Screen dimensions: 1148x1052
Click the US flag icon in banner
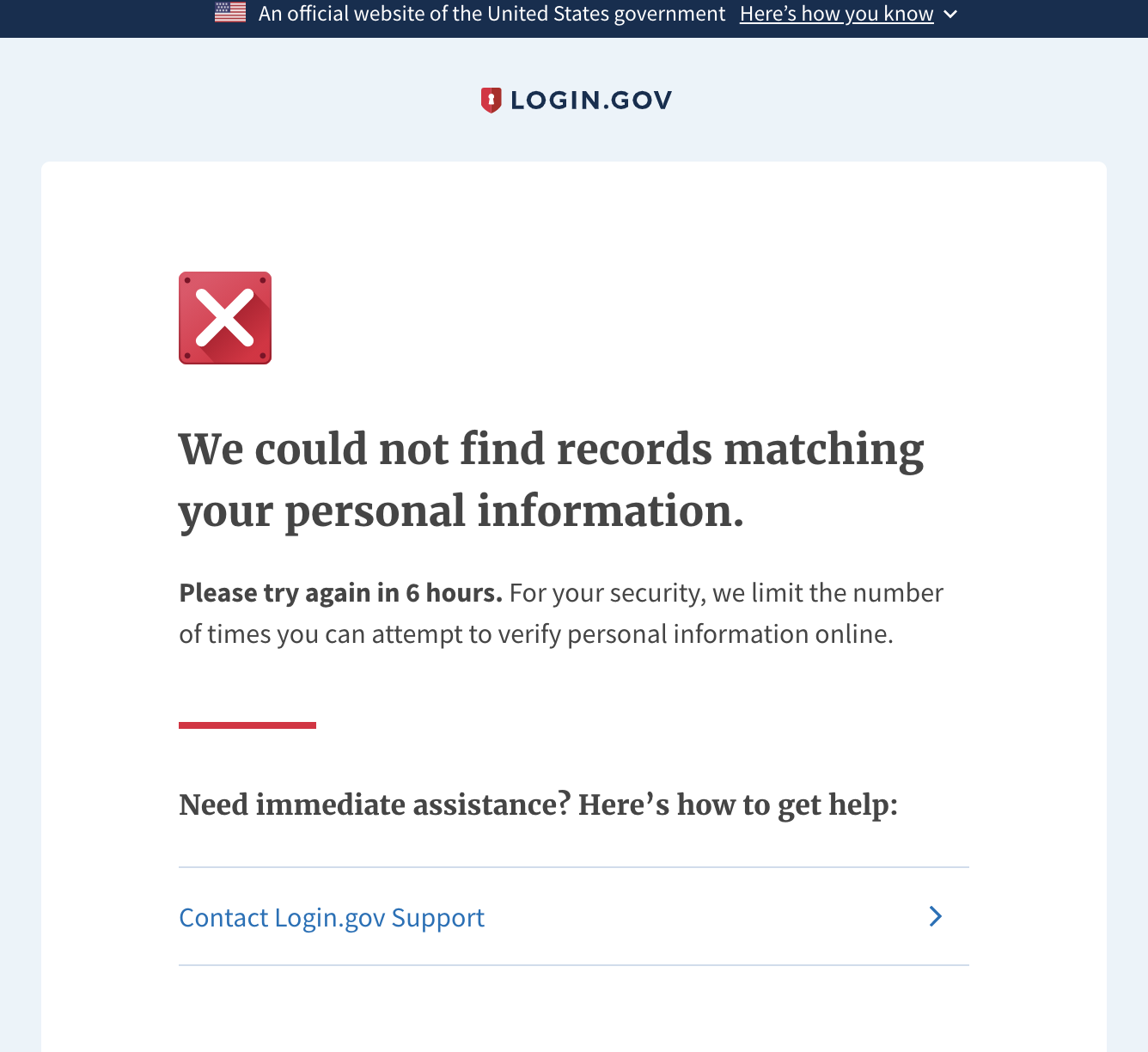pos(230,13)
